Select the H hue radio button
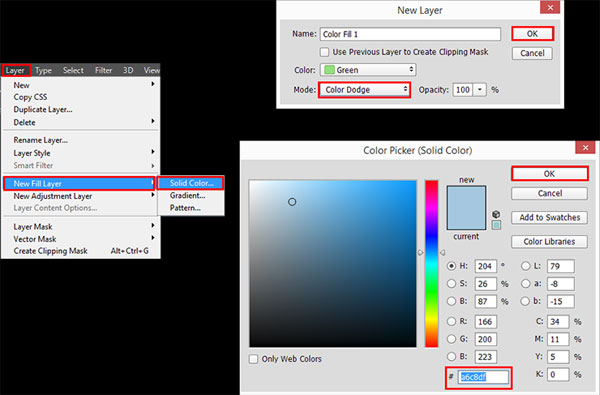The width and height of the screenshot is (600, 395). pyautogui.click(x=452, y=266)
